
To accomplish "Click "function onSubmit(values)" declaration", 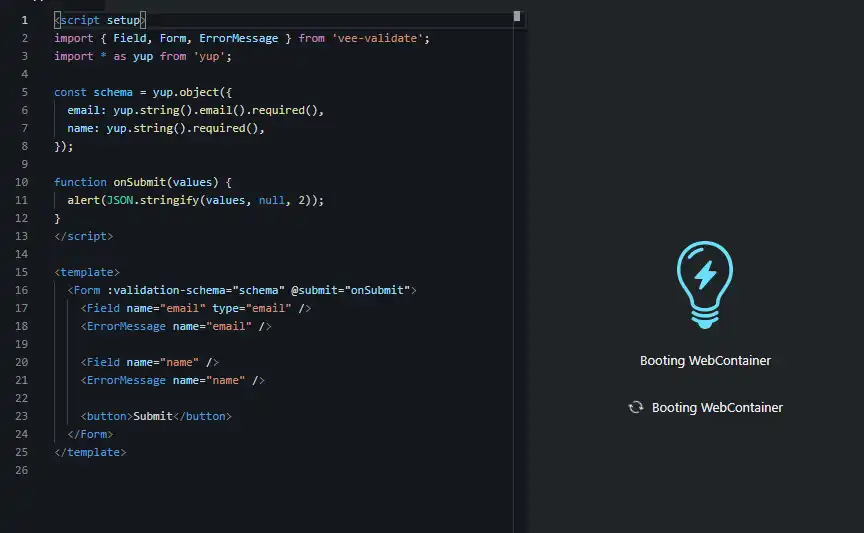I will 136,182.
